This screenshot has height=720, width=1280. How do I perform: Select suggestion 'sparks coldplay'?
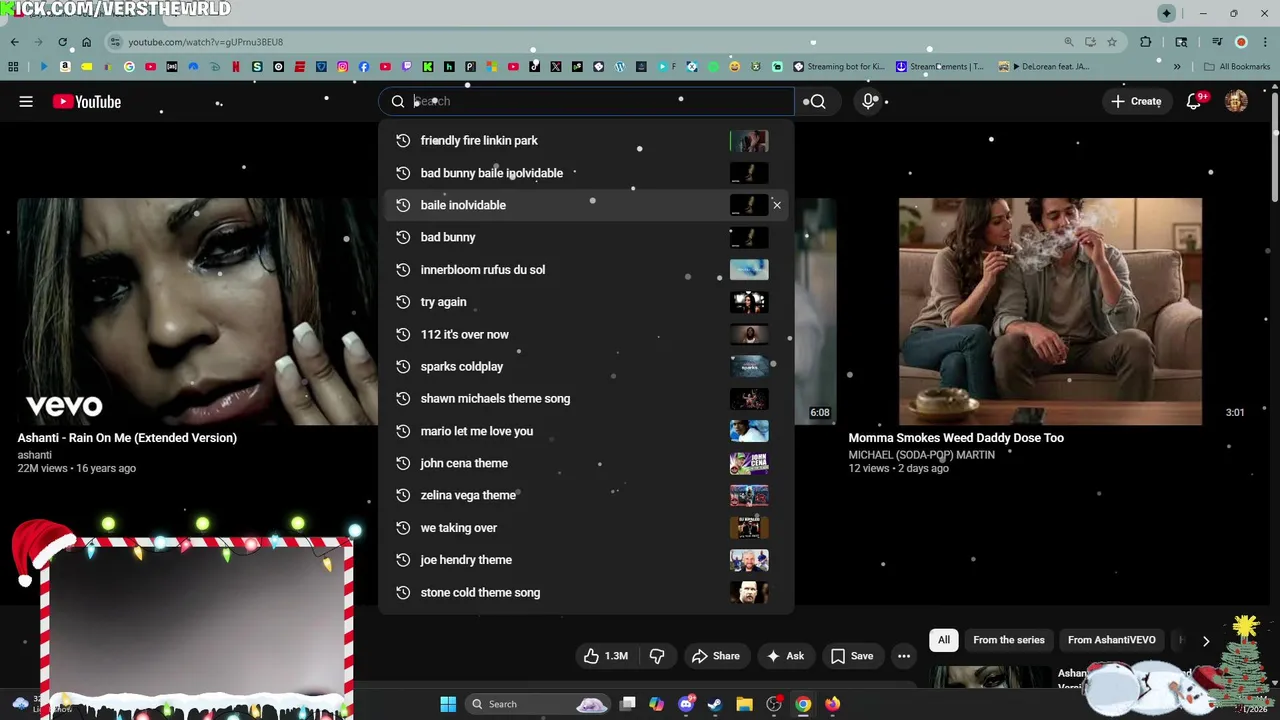(x=586, y=366)
